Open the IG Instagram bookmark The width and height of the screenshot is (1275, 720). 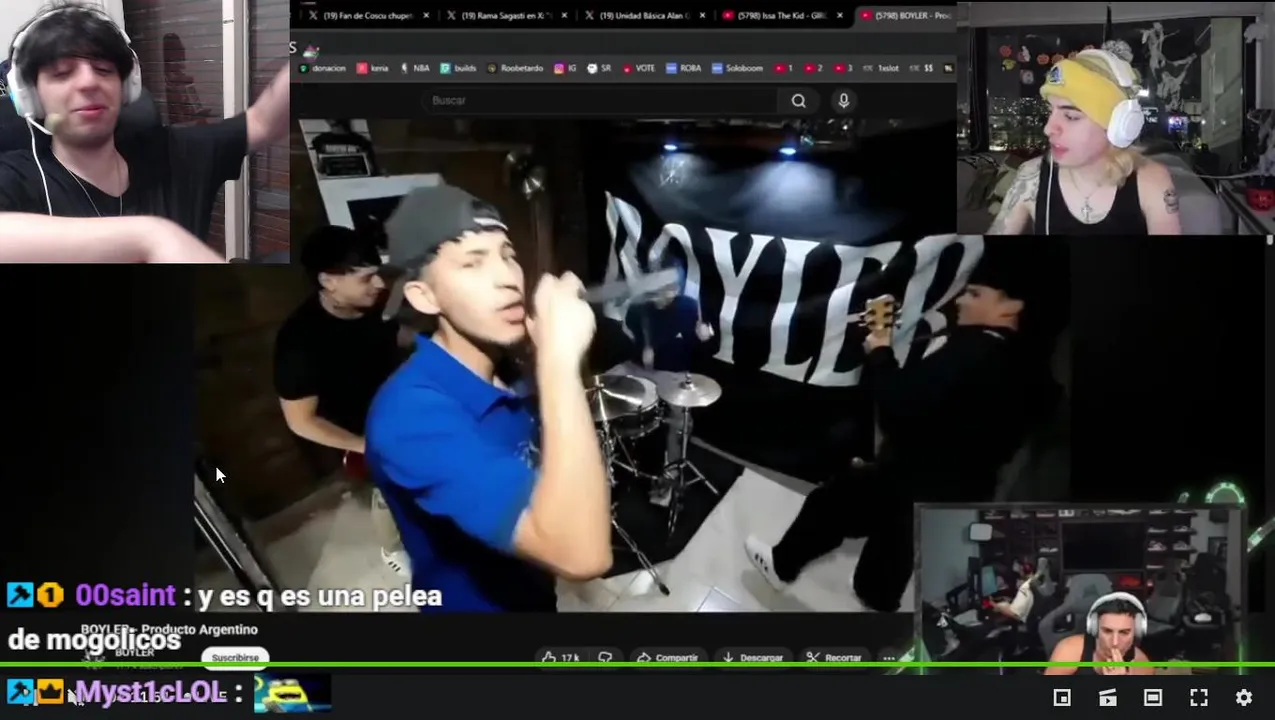point(566,68)
